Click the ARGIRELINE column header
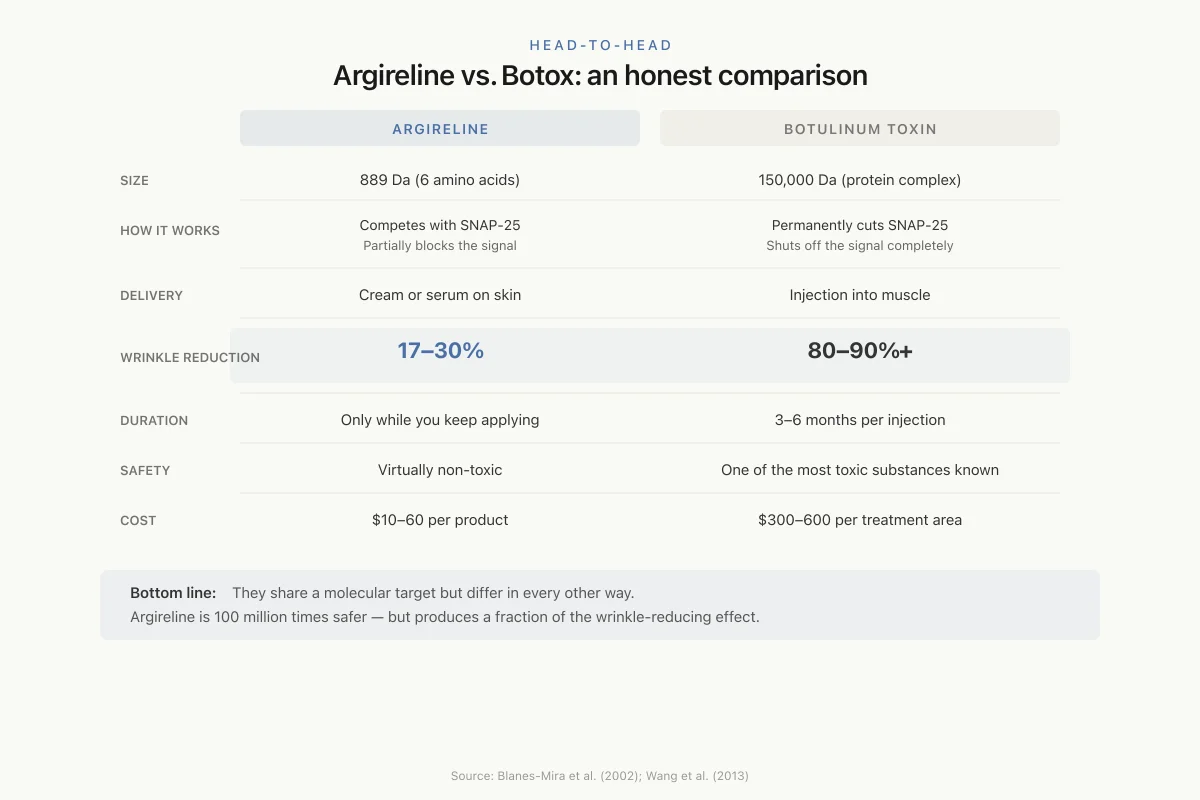The height and width of the screenshot is (800, 1200). tap(440, 129)
